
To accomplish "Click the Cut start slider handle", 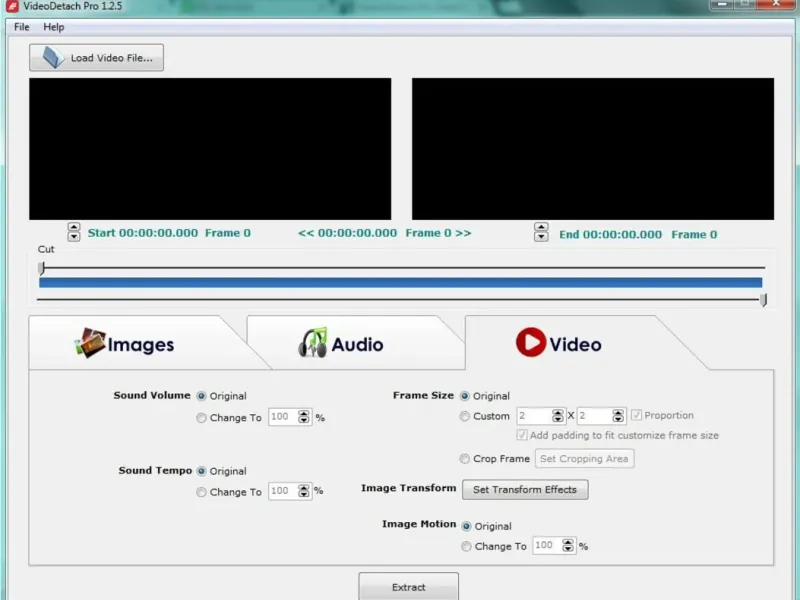I will [41, 268].
